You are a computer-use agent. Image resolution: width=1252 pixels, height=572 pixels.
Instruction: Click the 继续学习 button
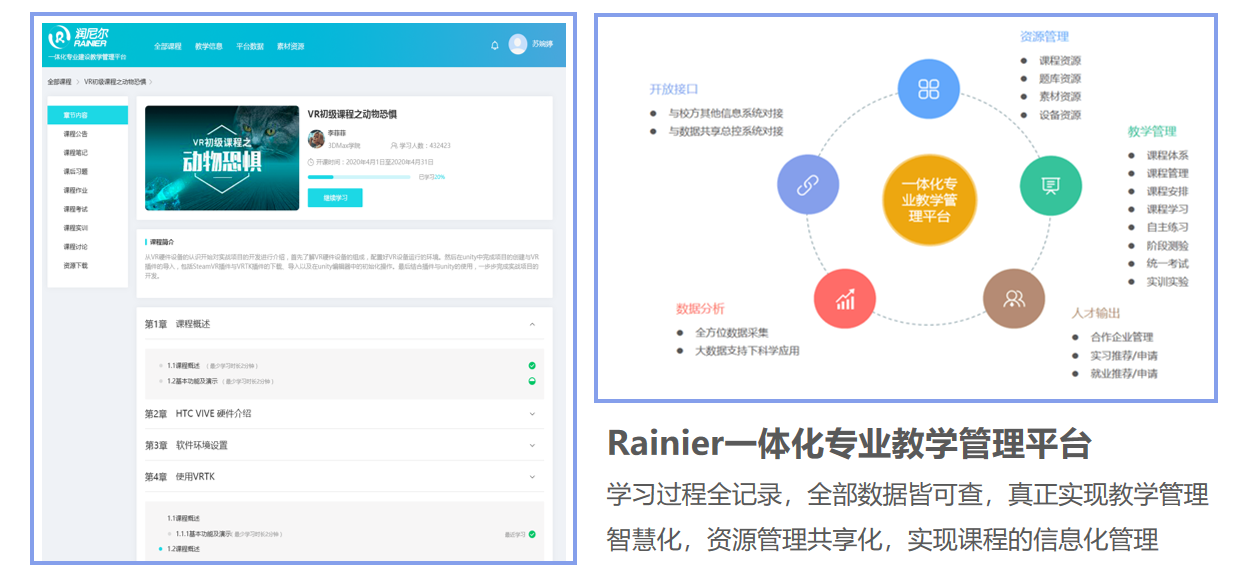tap(335, 198)
